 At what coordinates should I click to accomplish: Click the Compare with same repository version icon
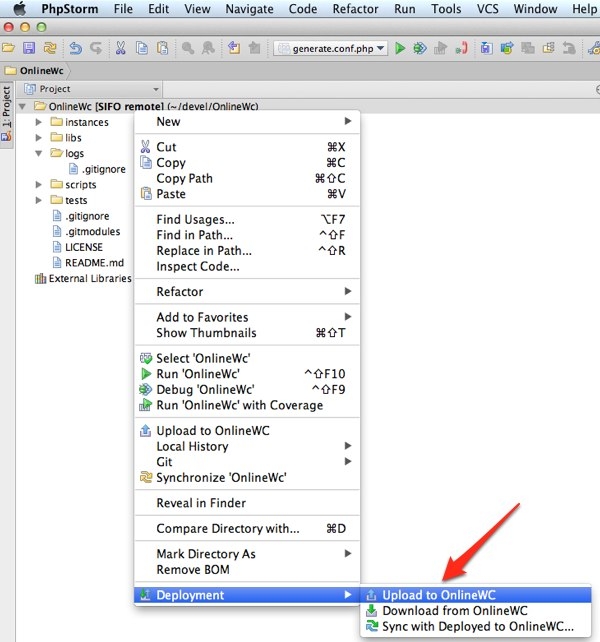528,48
